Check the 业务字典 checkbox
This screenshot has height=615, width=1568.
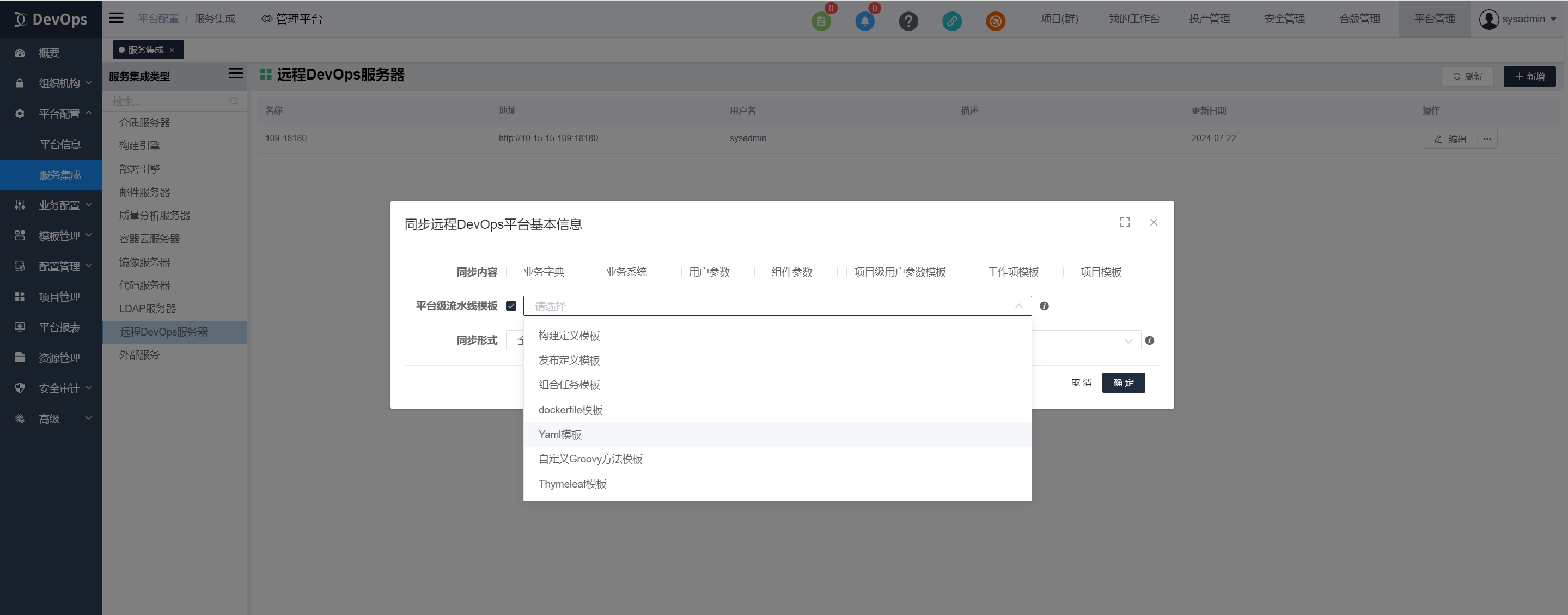pyautogui.click(x=511, y=272)
